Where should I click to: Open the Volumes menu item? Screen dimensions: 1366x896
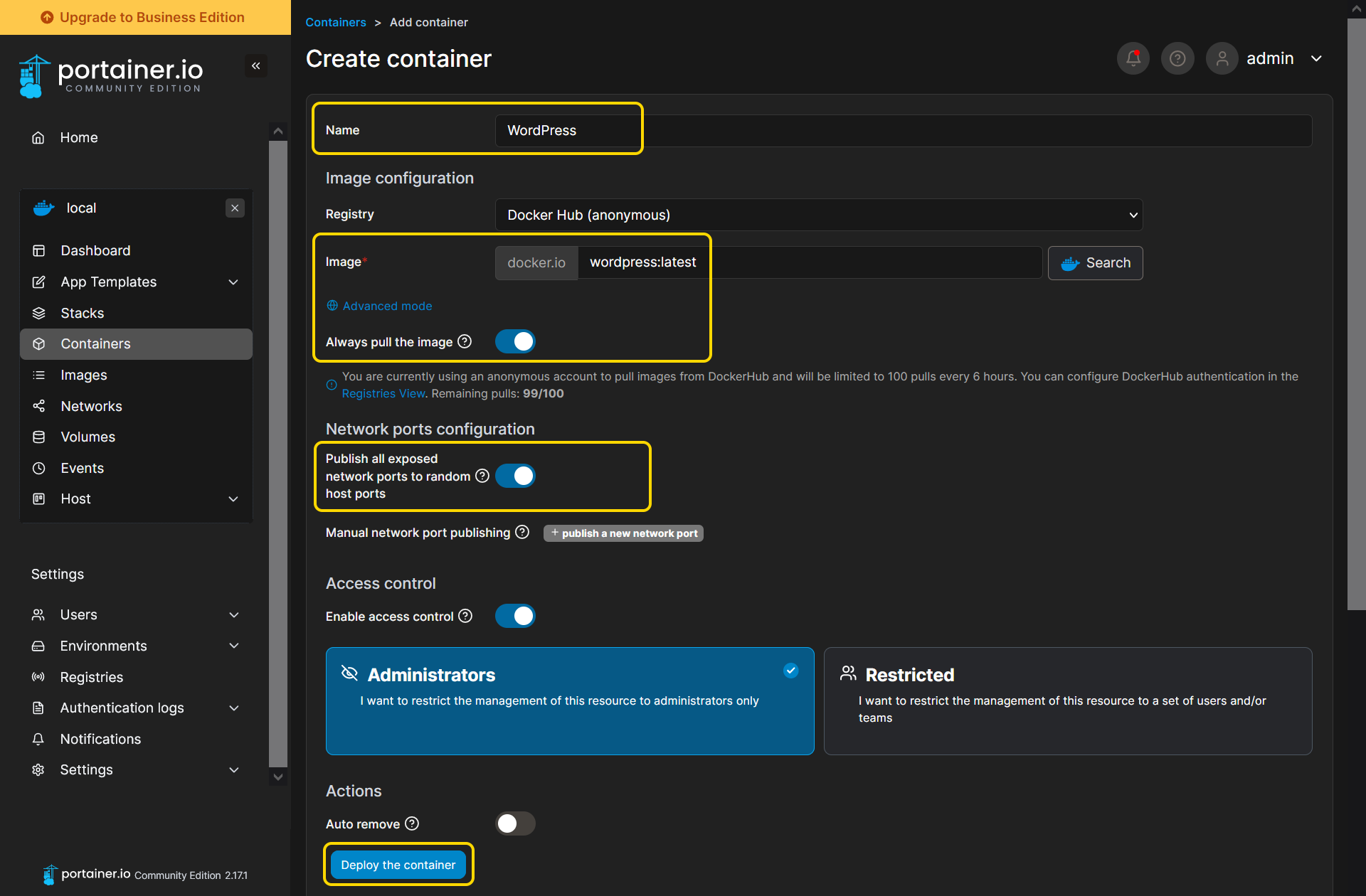(137, 437)
